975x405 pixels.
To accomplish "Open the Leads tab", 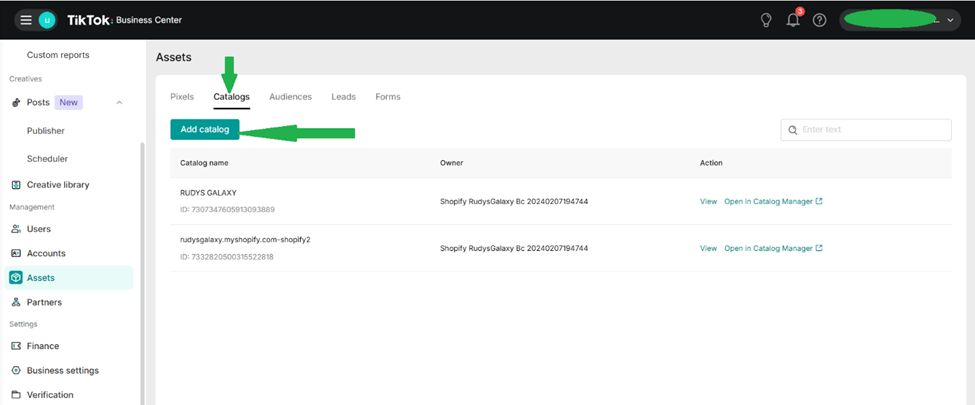I will coord(343,97).
